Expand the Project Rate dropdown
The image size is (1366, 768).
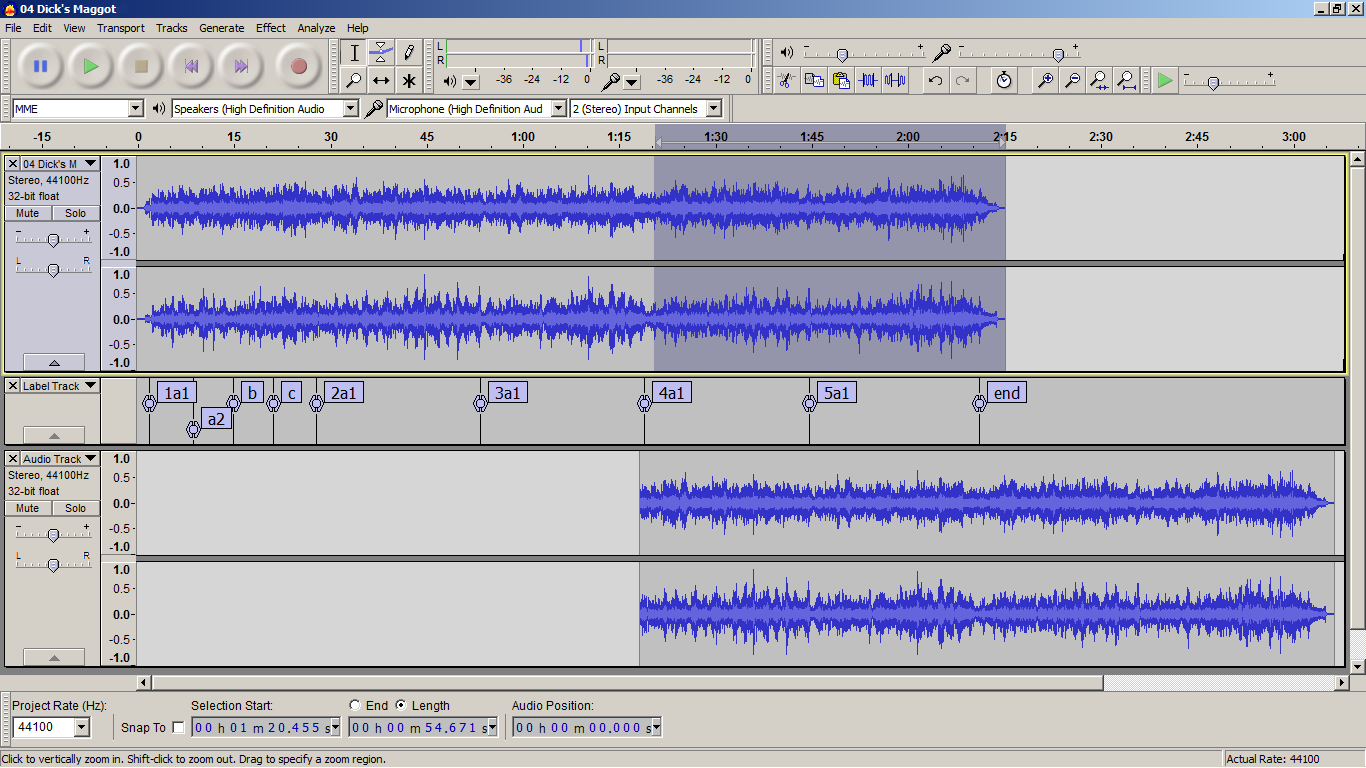[81, 727]
